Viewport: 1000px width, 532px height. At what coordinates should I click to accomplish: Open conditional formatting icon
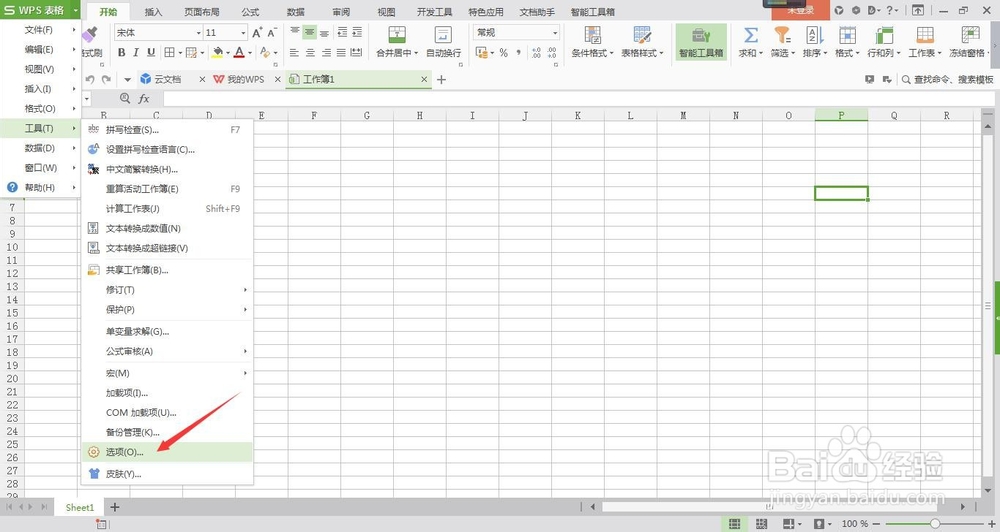(x=592, y=35)
